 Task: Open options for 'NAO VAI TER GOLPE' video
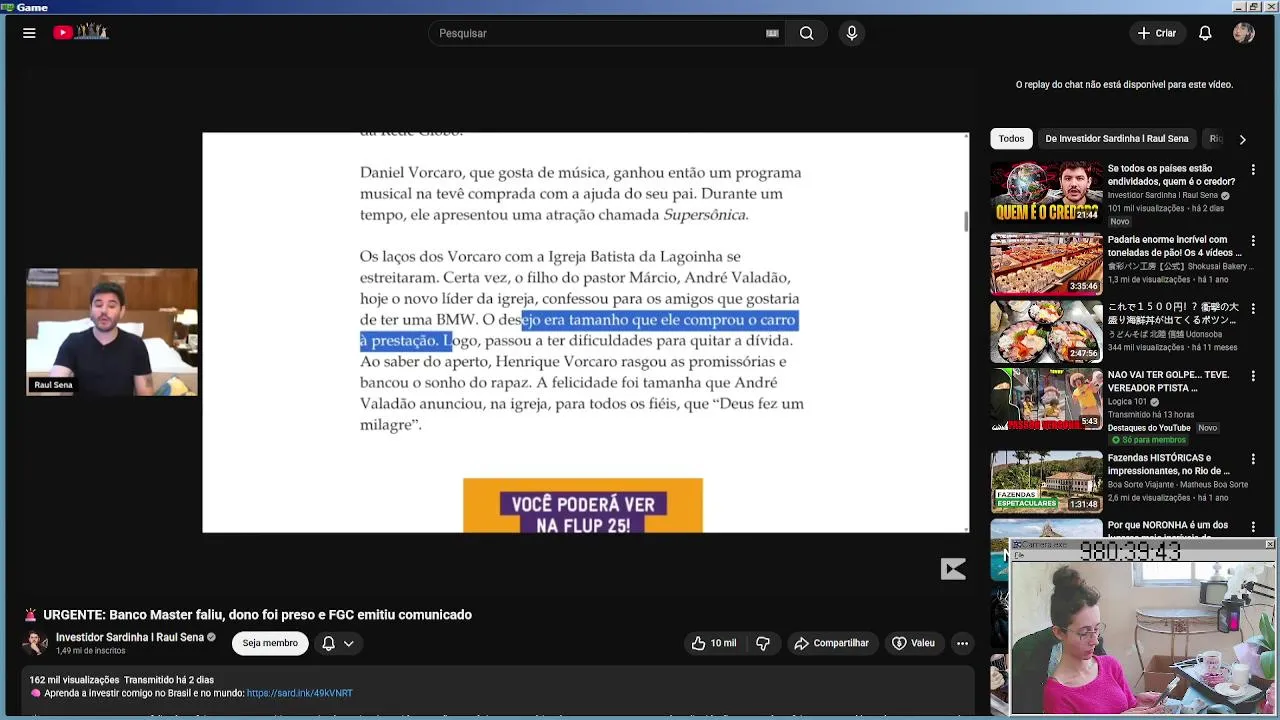pos(1253,376)
